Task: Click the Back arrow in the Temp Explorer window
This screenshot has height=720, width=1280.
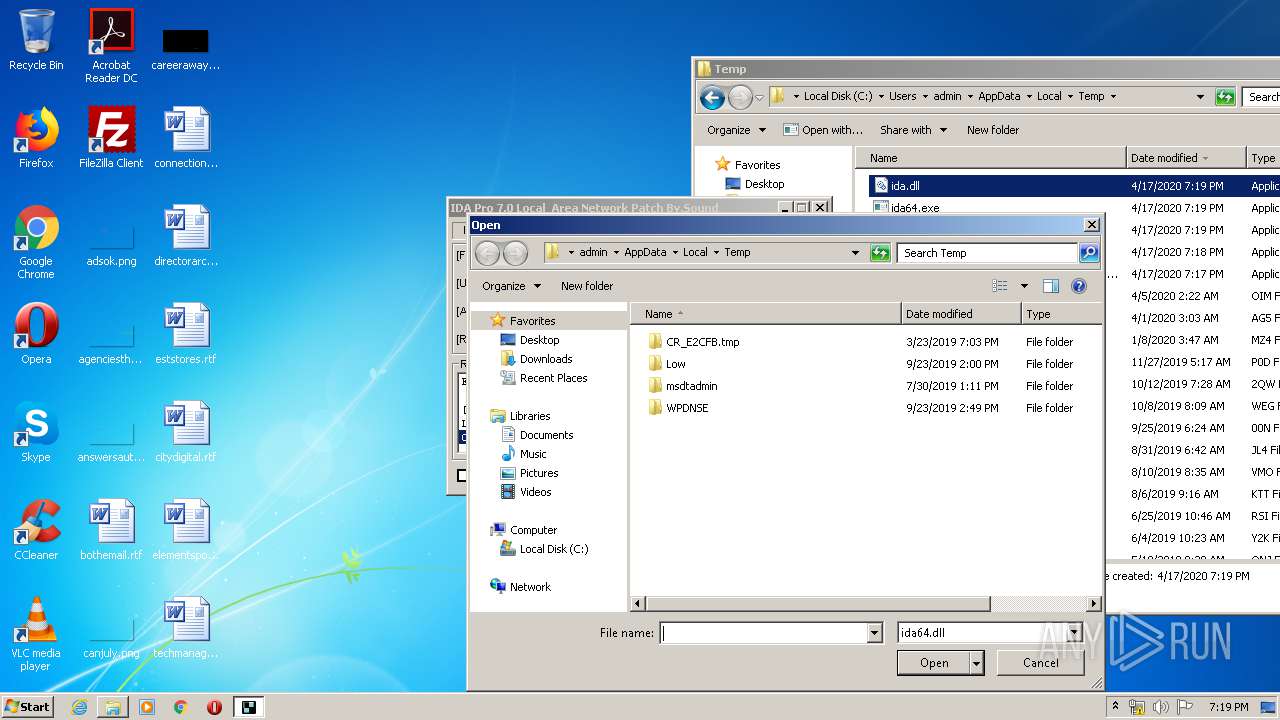Action: (x=712, y=97)
